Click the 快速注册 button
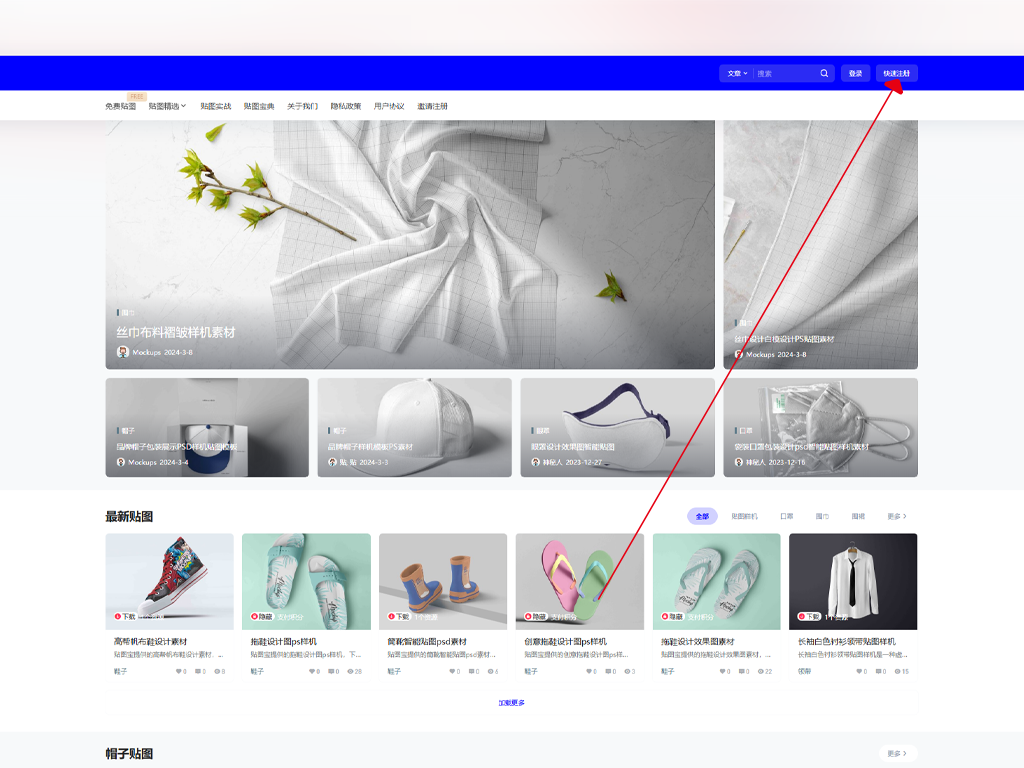The image size is (1024, 768). (x=896, y=73)
